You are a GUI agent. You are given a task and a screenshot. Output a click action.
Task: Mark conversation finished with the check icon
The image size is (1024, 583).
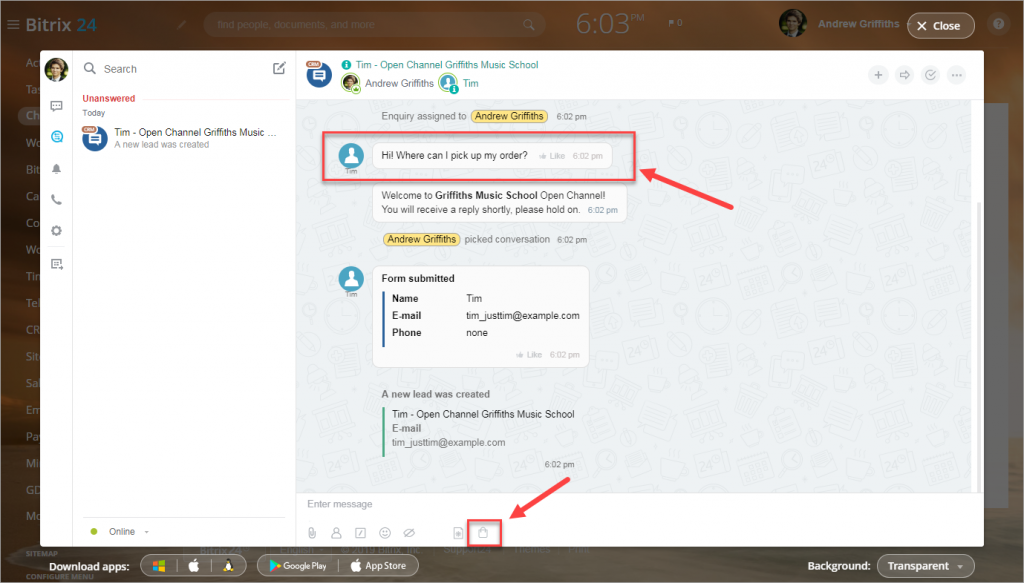(x=931, y=75)
